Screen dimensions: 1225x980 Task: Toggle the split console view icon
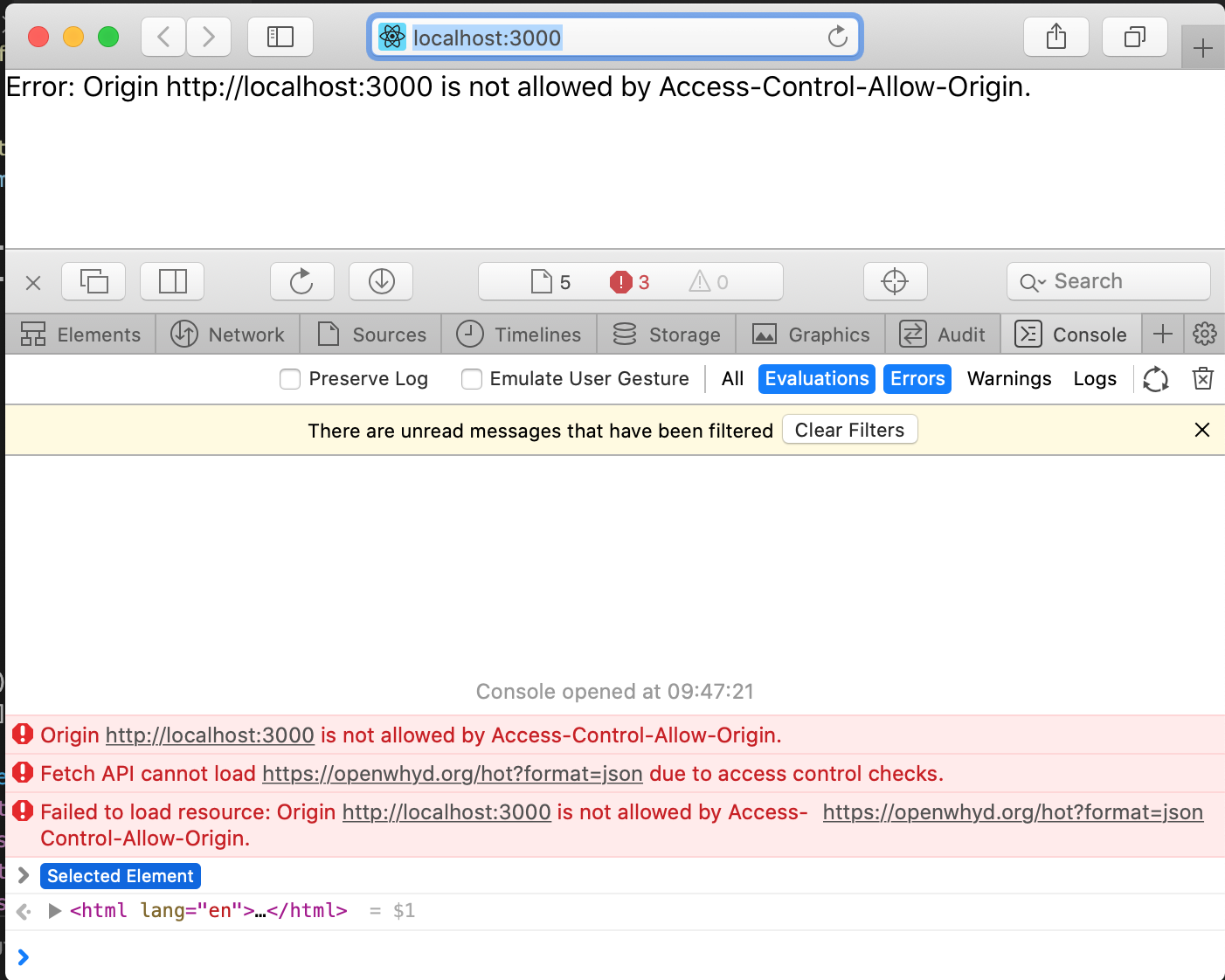(x=172, y=281)
